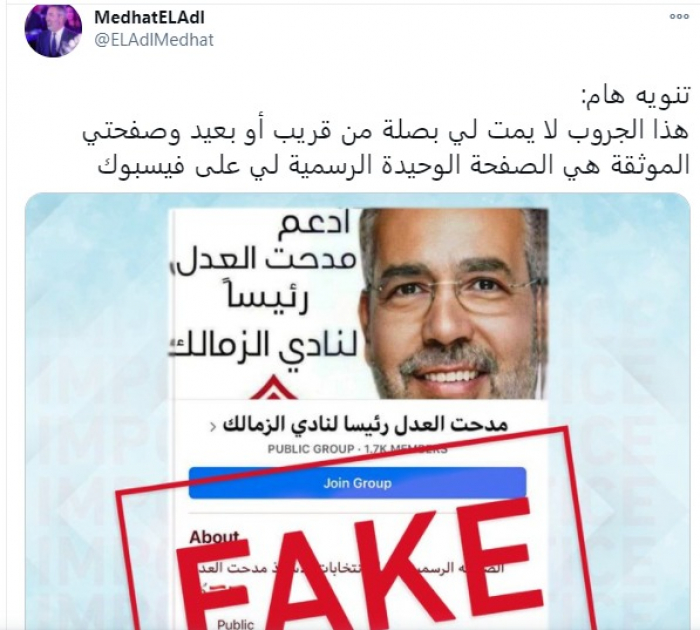Screen dimensions: 700x630
Task: Click the About section heading
Action: (x=214, y=537)
